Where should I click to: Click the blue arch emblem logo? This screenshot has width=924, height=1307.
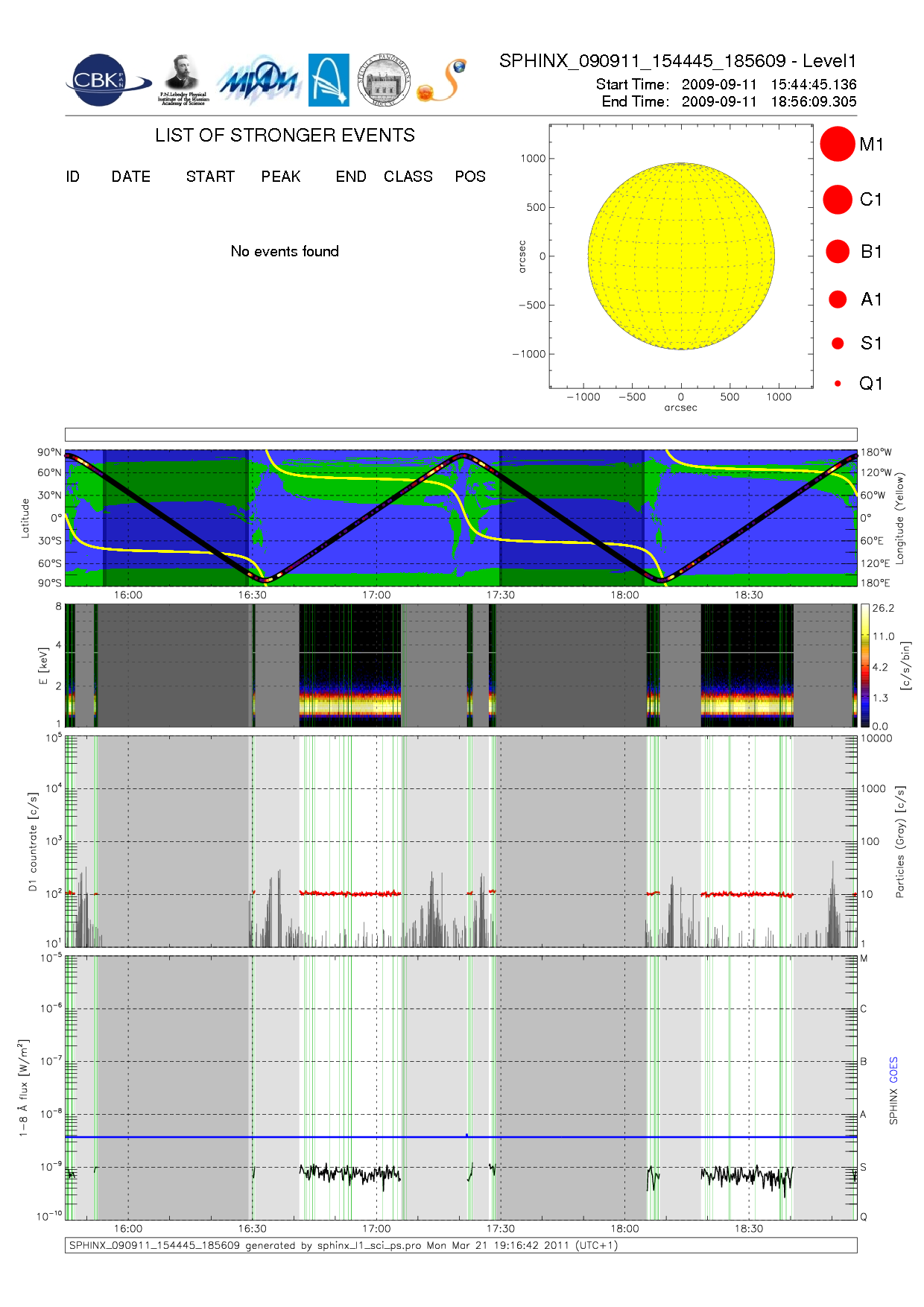tap(329, 80)
